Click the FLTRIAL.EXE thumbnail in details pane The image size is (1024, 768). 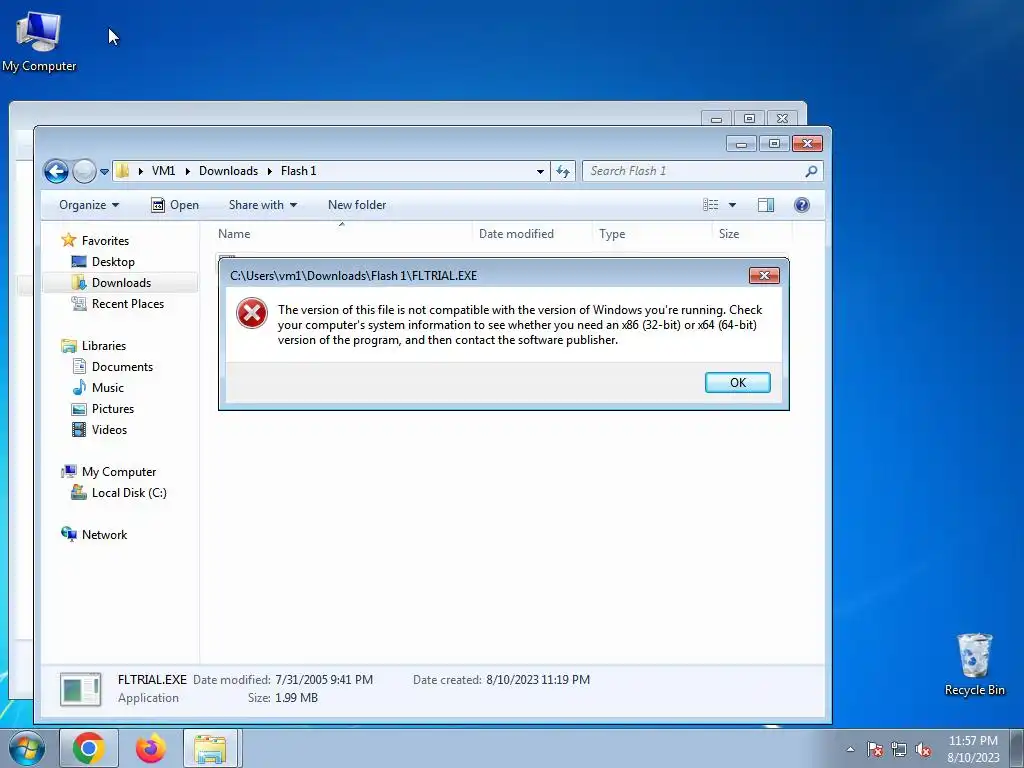[x=80, y=690]
